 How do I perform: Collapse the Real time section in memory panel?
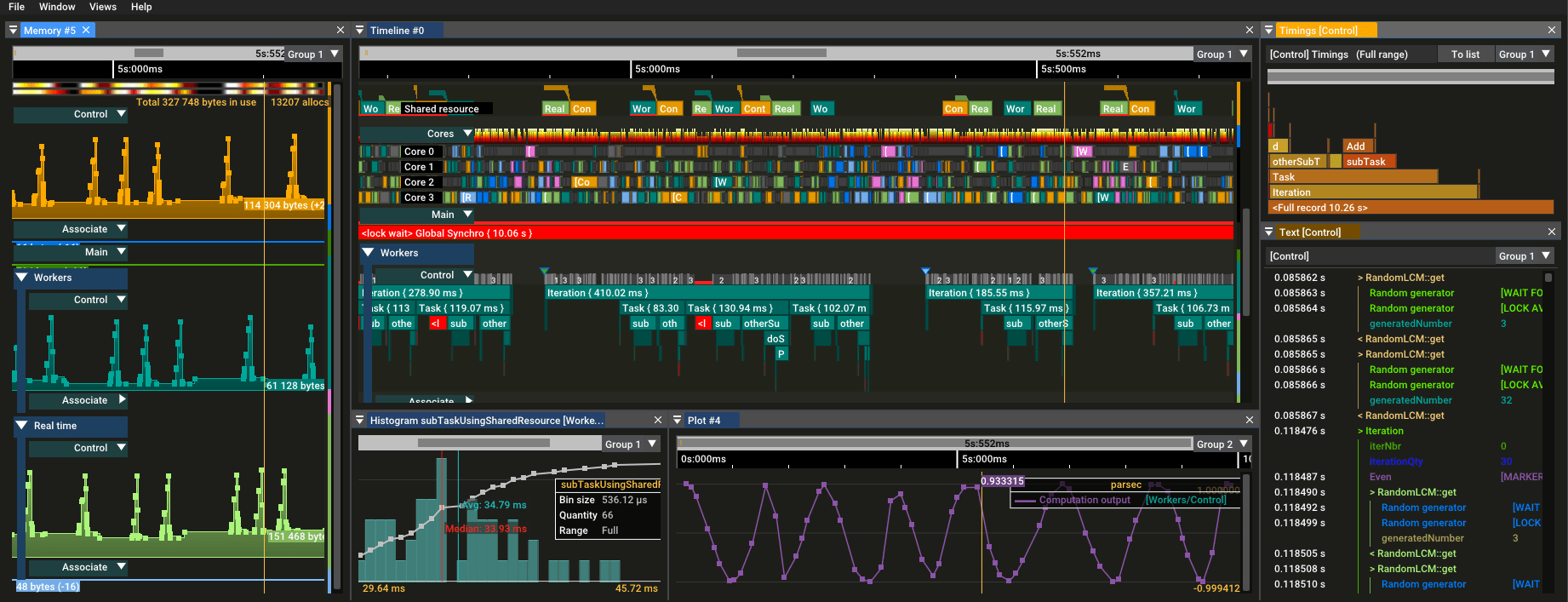coord(21,426)
